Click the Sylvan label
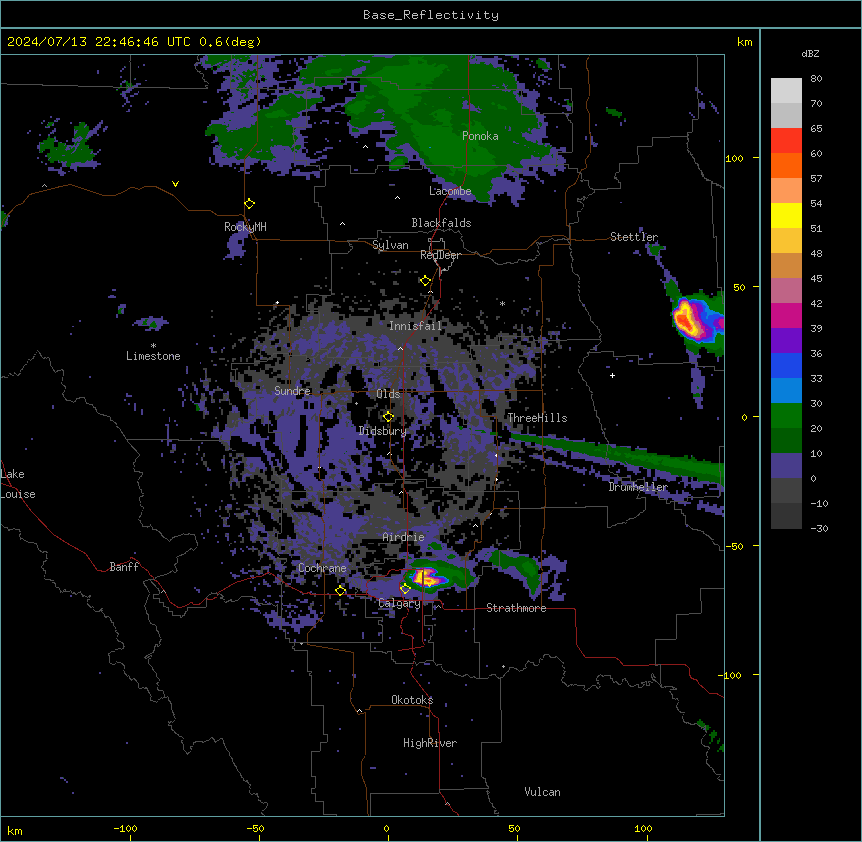 pyautogui.click(x=390, y=245)
